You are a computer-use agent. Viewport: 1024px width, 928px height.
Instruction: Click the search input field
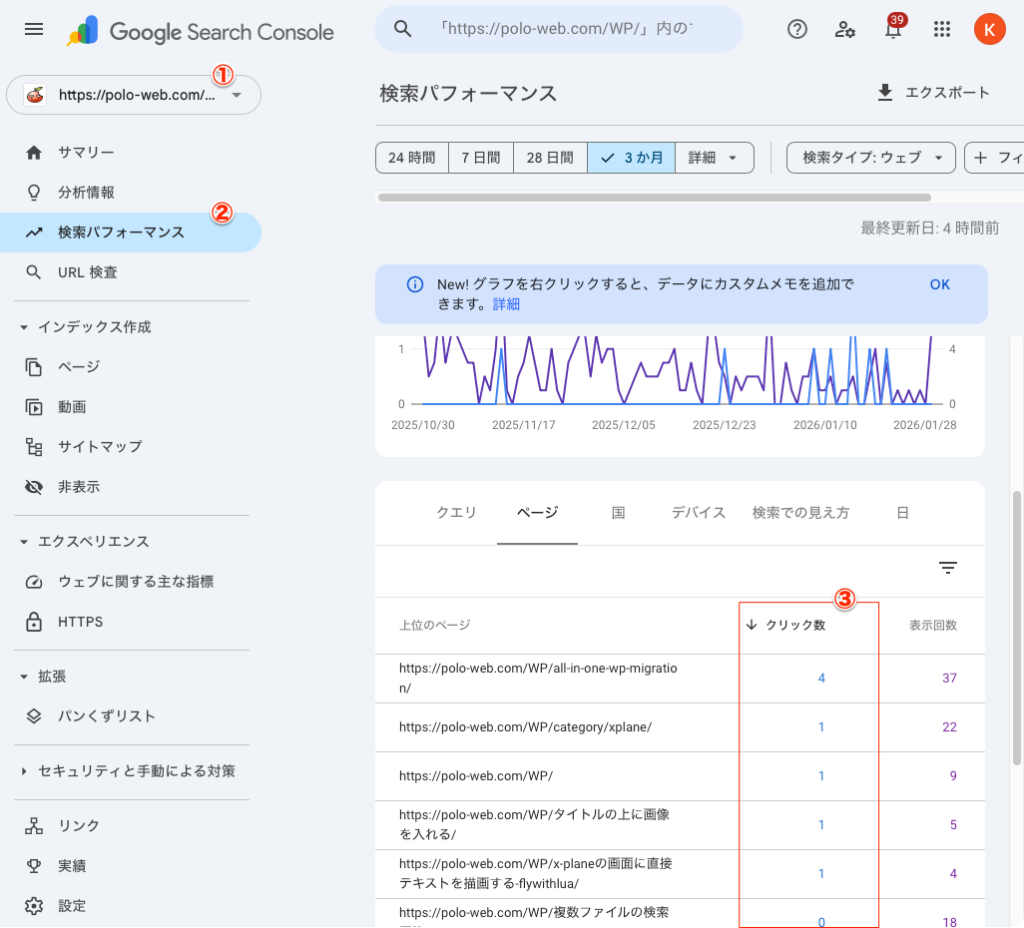tap(570, 29)
